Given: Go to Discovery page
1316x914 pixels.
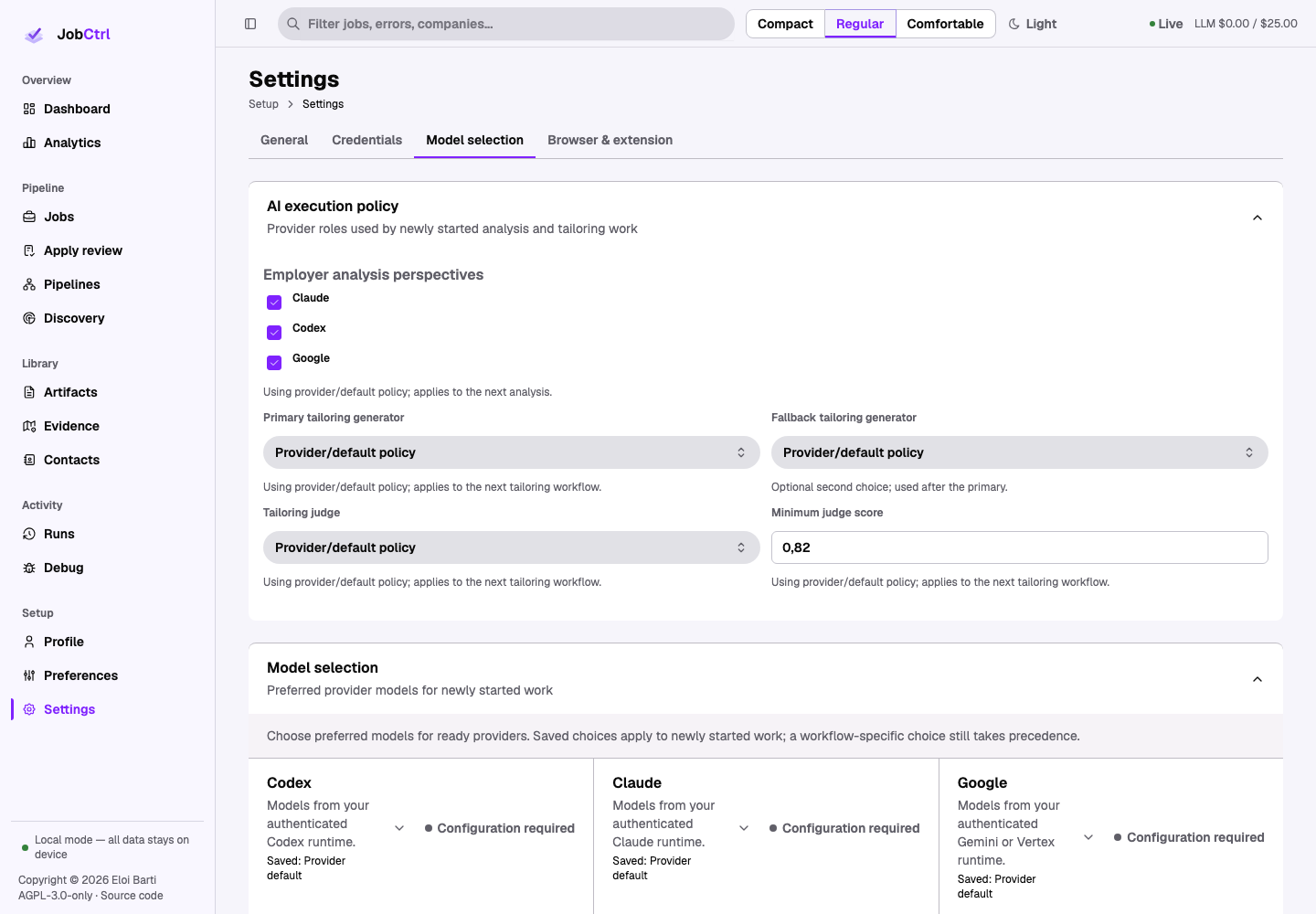Looking at the screenshot, I should pos(108,318).
